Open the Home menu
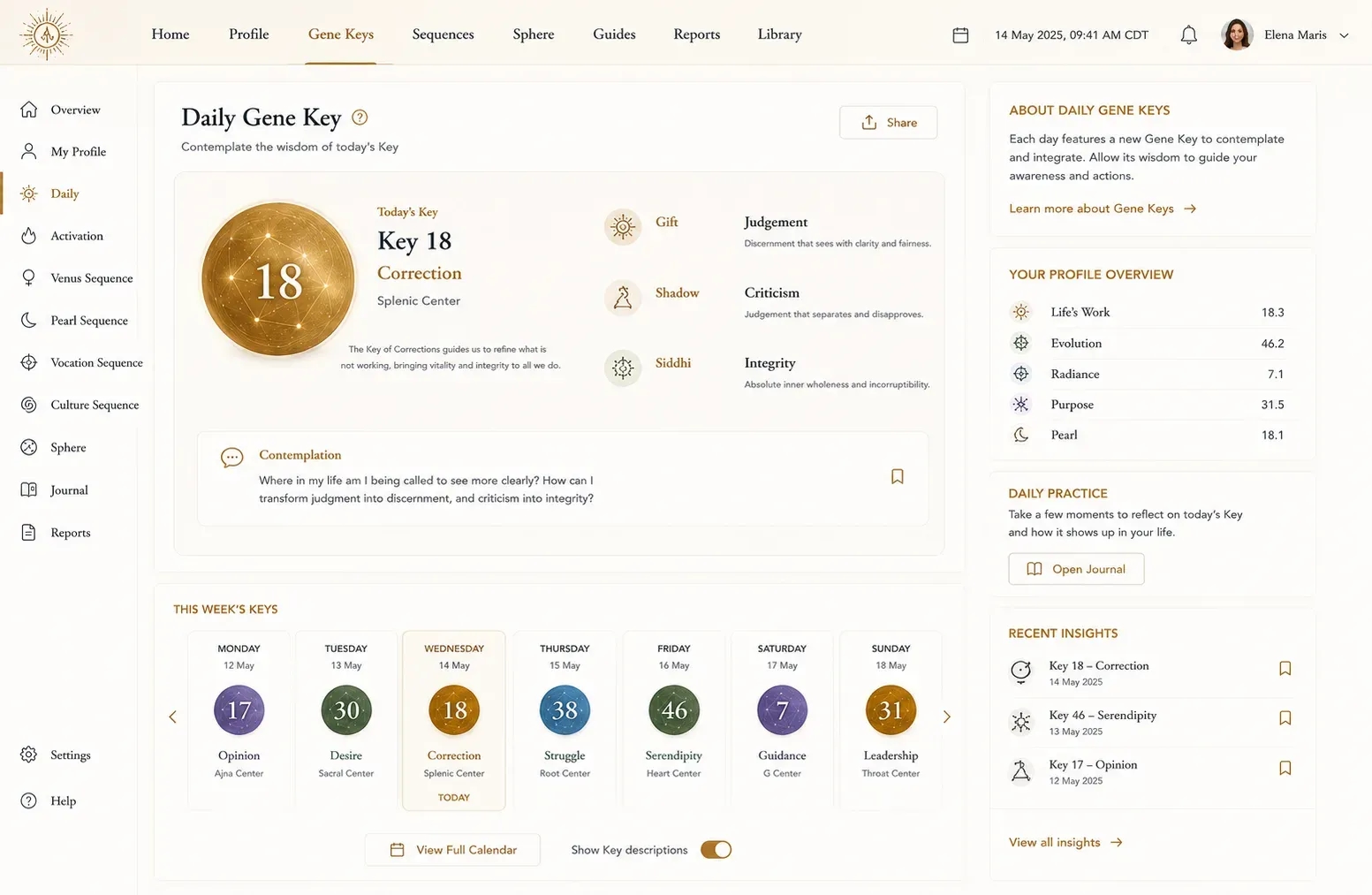This screenshot has height=895, width=1372. 171,34
